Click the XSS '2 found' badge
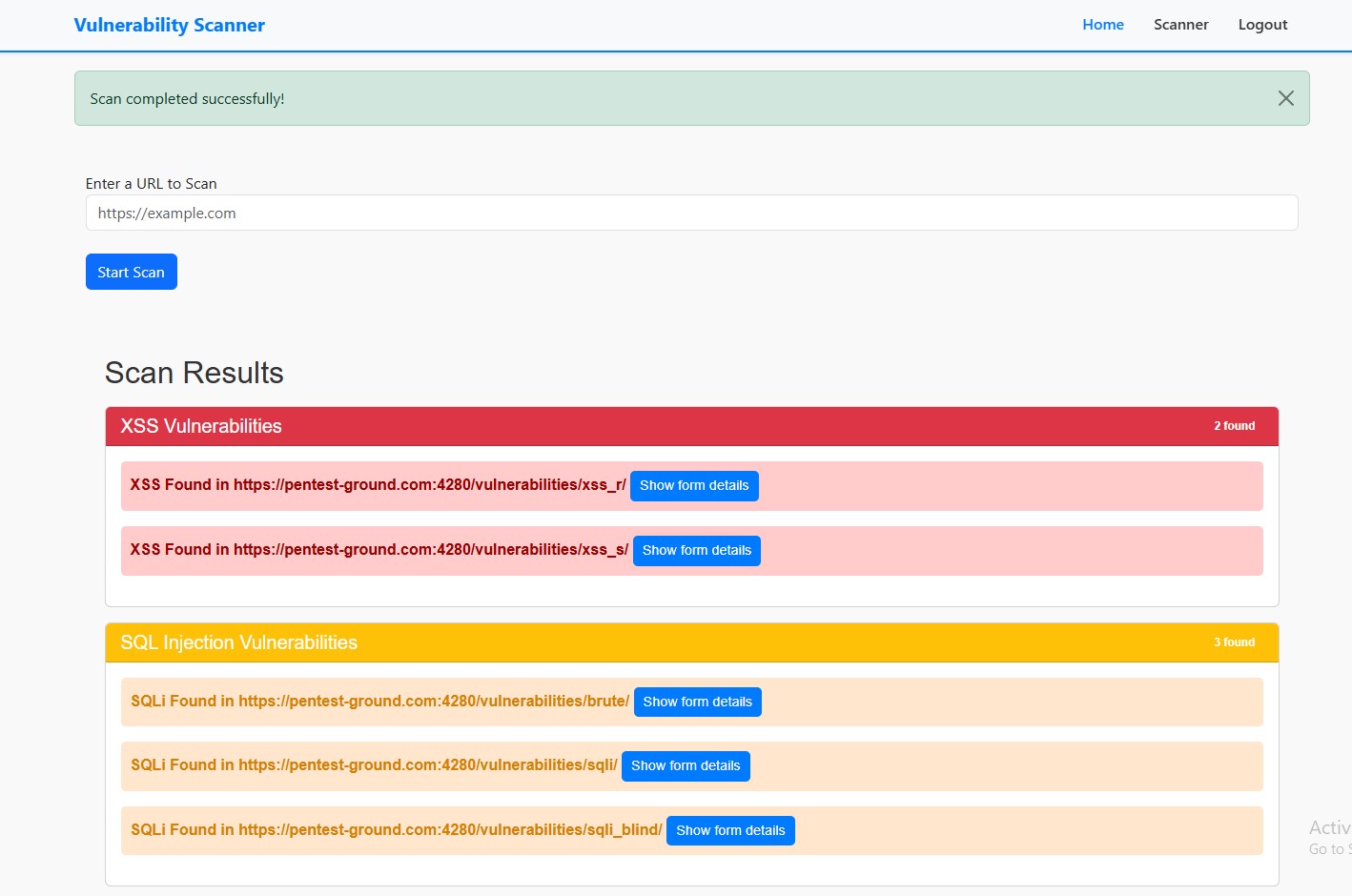The width and height of the screenshot is (1352, 896). click(1234, 426)
